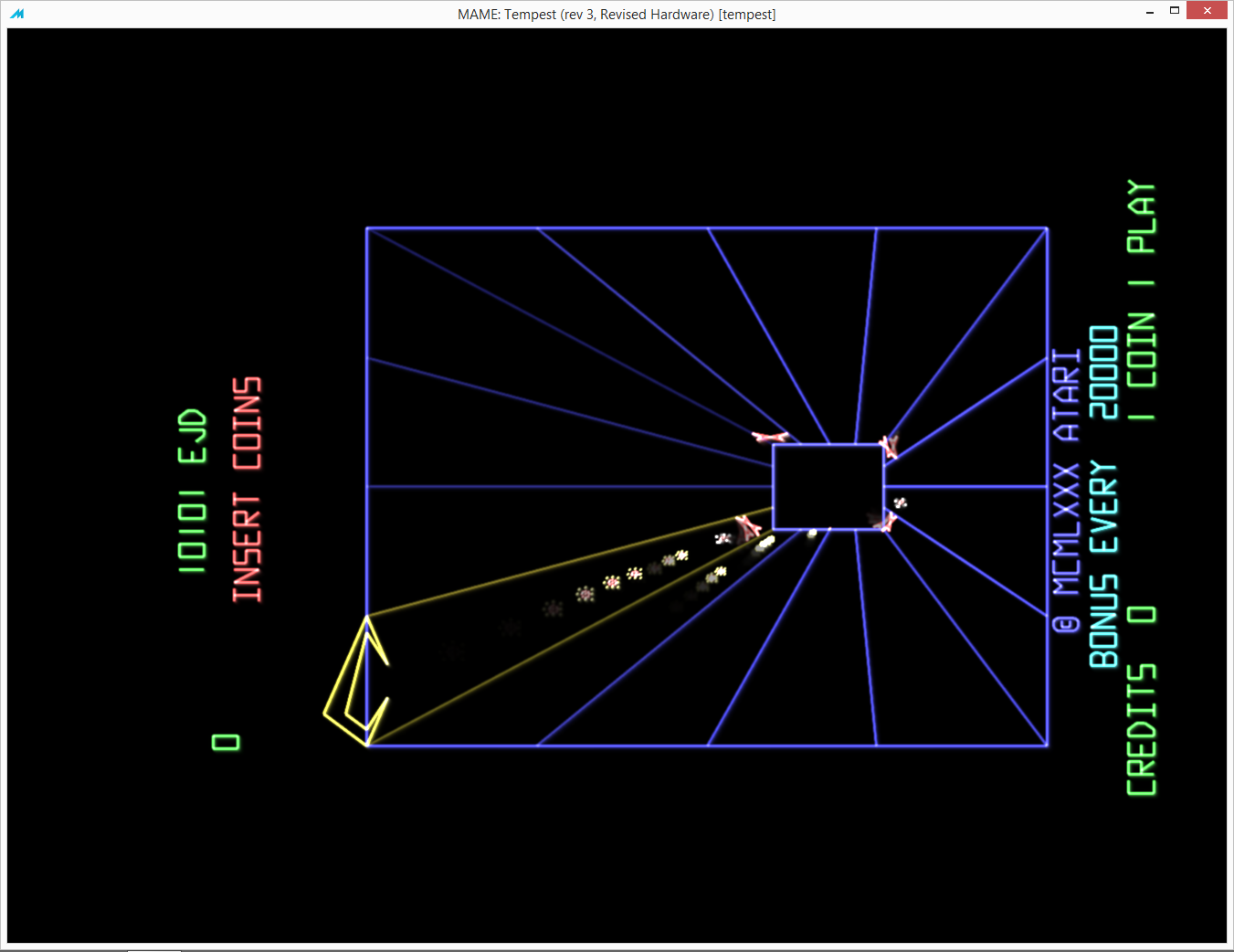Click the small blue center rectangle of the tube
The height and width of the screenshot is (952, 1234).
828,486
